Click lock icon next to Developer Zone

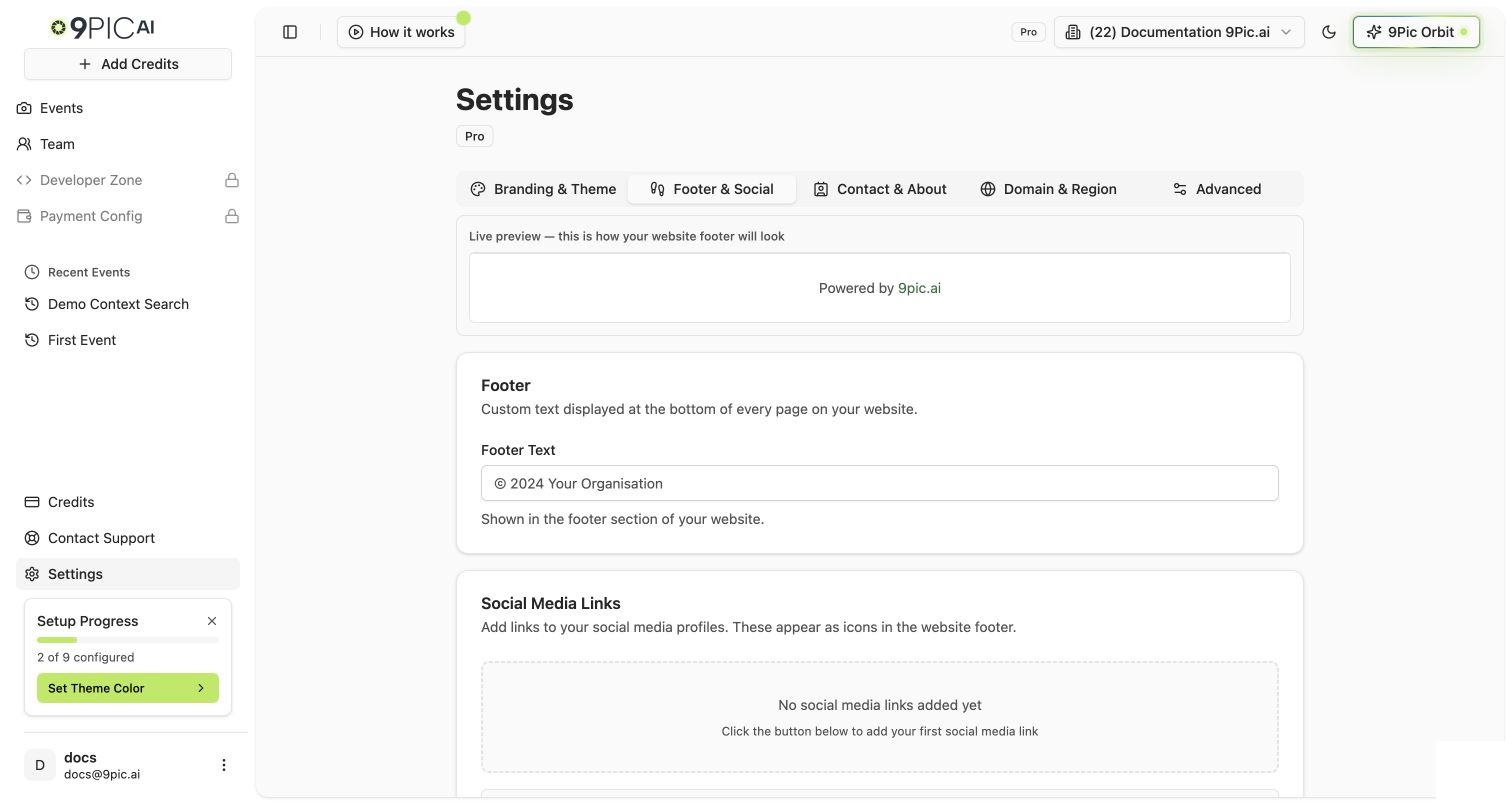point(232,180)
